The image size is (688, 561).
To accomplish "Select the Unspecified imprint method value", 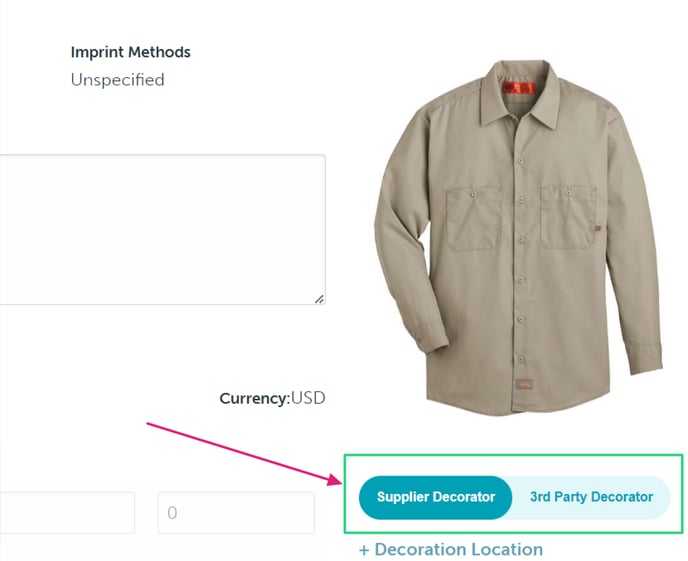I will 117,79.
